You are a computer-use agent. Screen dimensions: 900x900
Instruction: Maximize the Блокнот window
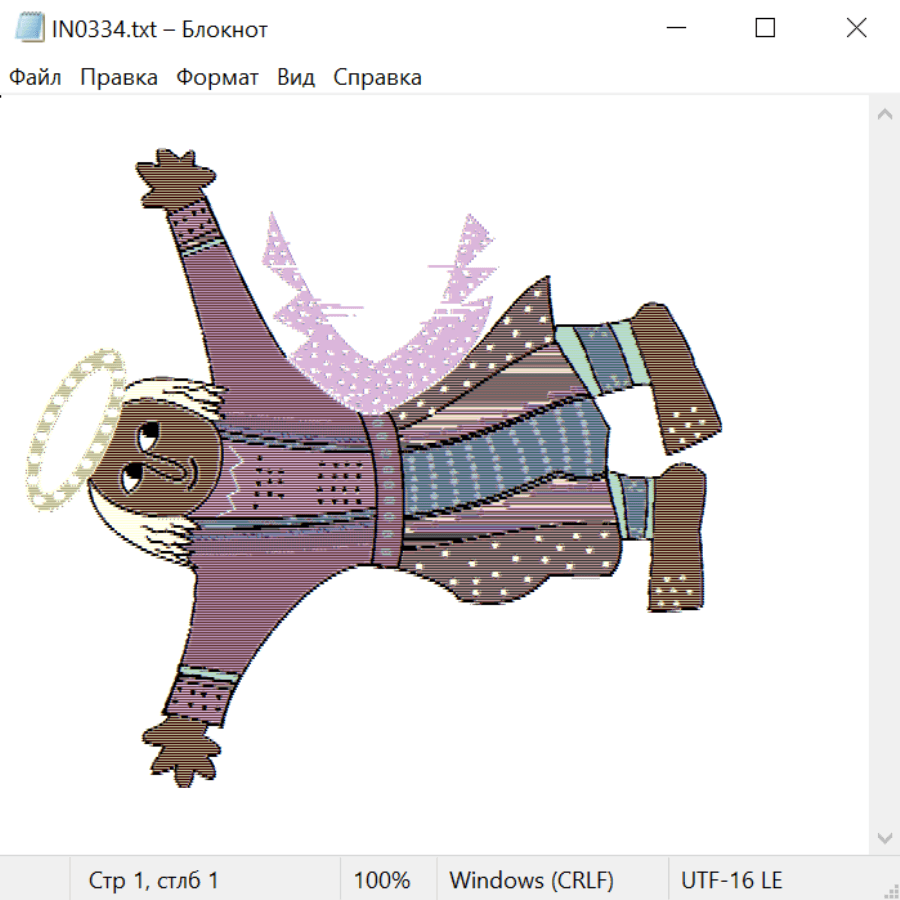pos(765,29)
